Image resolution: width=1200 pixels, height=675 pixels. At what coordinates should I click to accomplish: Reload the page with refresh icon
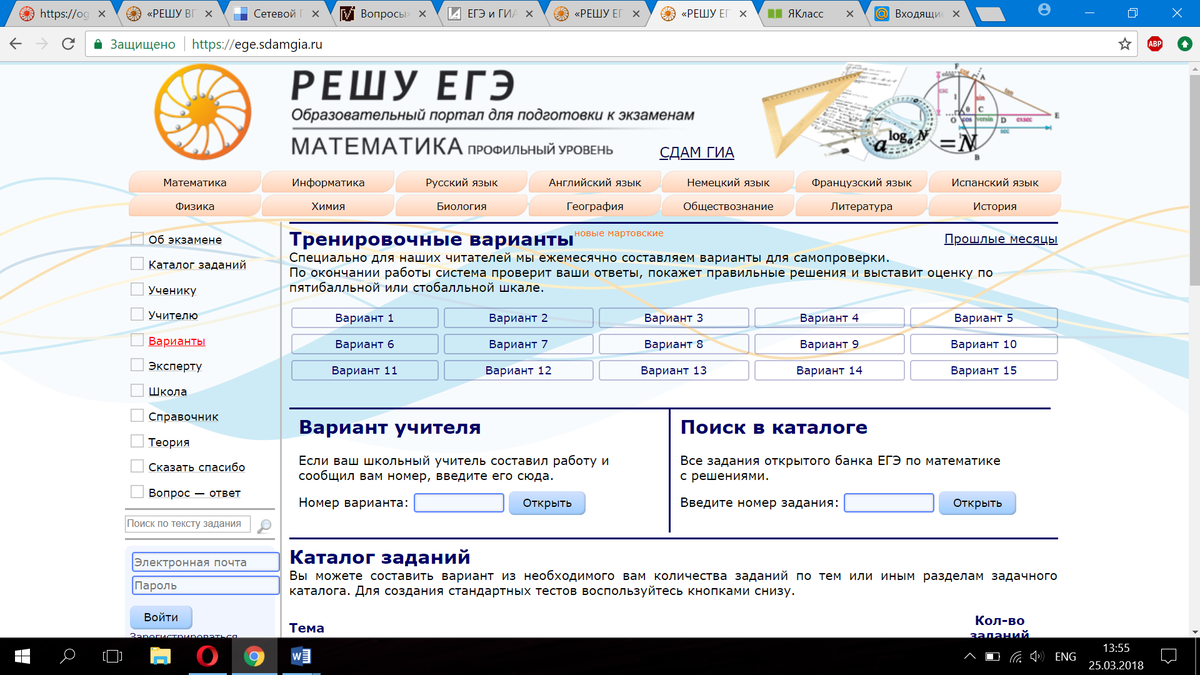[69, 44]
